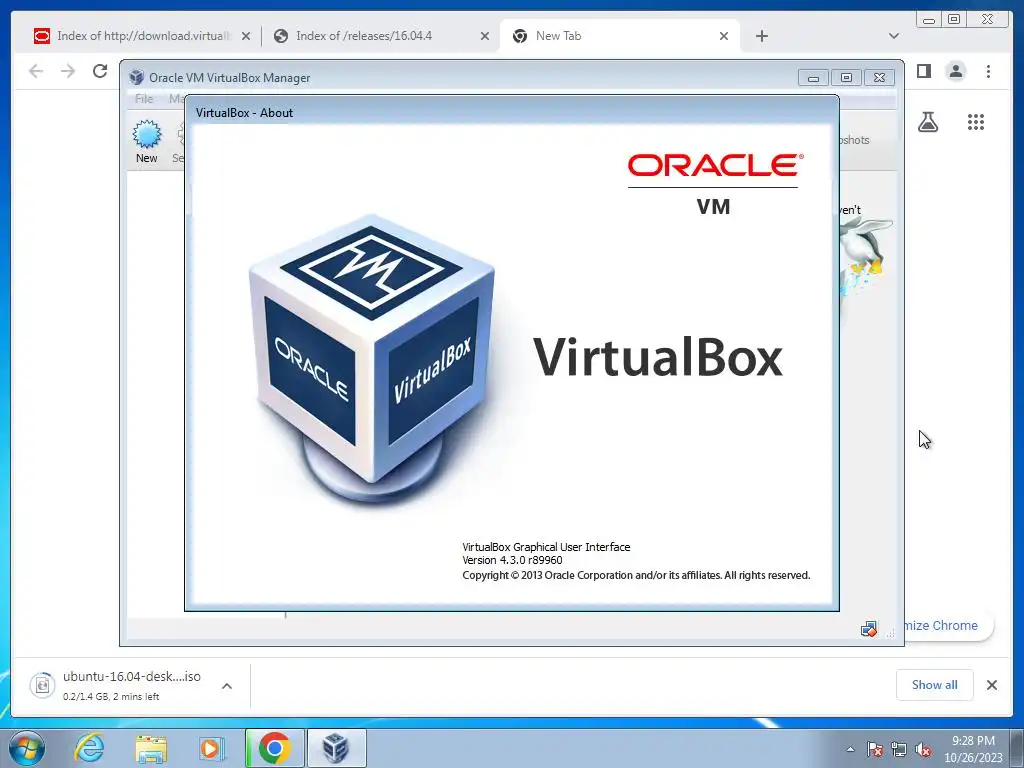Click the Customize Chrome button
1024x768 pixels.
point(948,626)
